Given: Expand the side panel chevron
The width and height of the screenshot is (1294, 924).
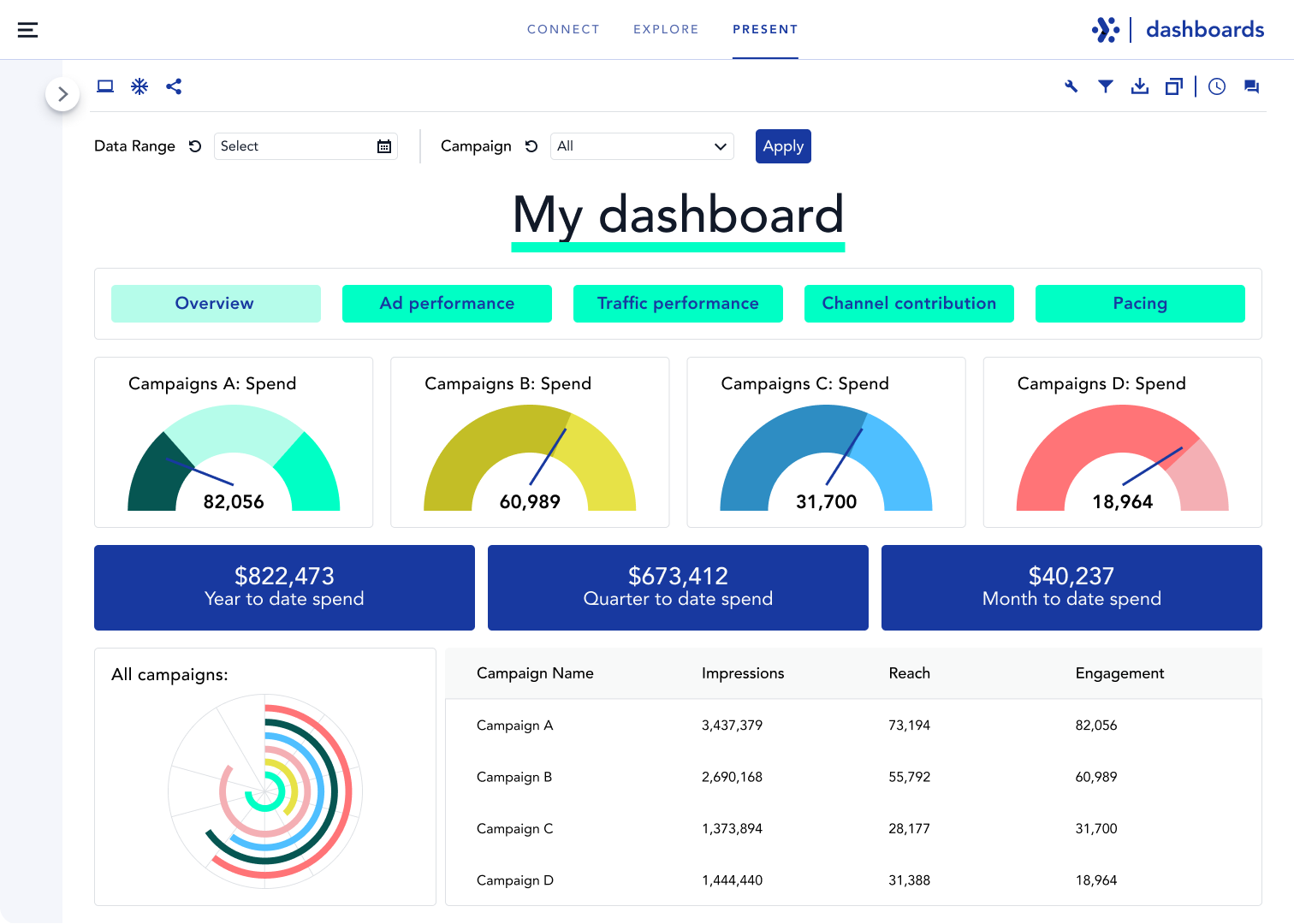Looking at the screenshot, I should (62, 94).
